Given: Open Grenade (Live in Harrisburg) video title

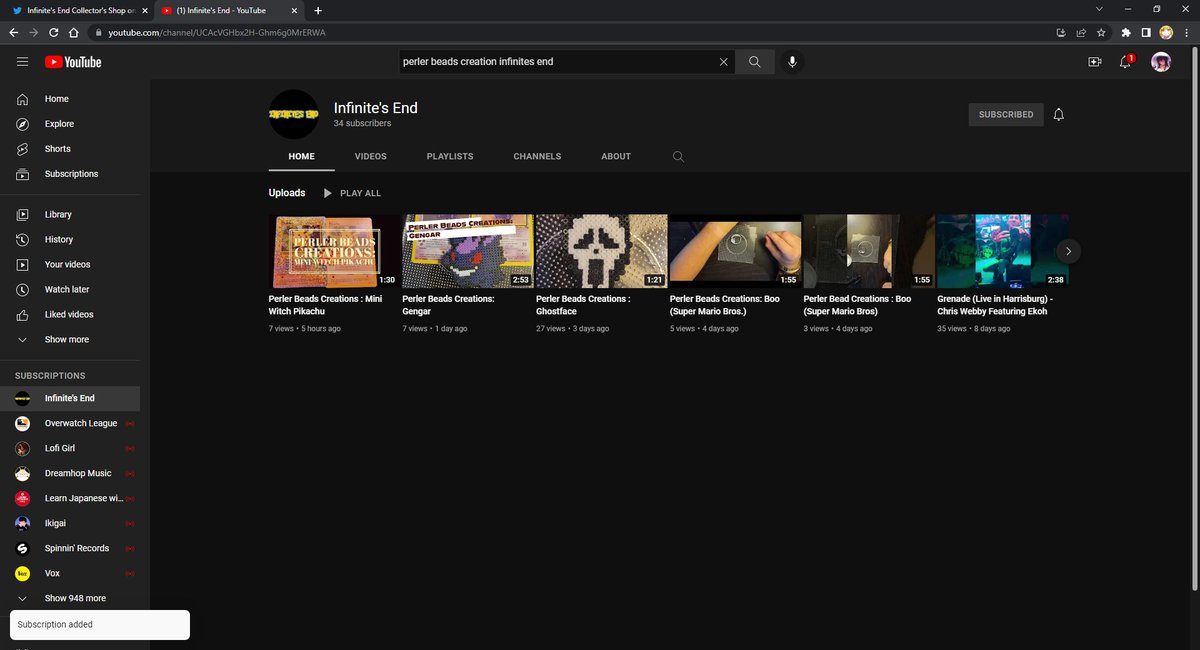Looking at the screenshot, I should pyautogui.click(x=994, y=305).
